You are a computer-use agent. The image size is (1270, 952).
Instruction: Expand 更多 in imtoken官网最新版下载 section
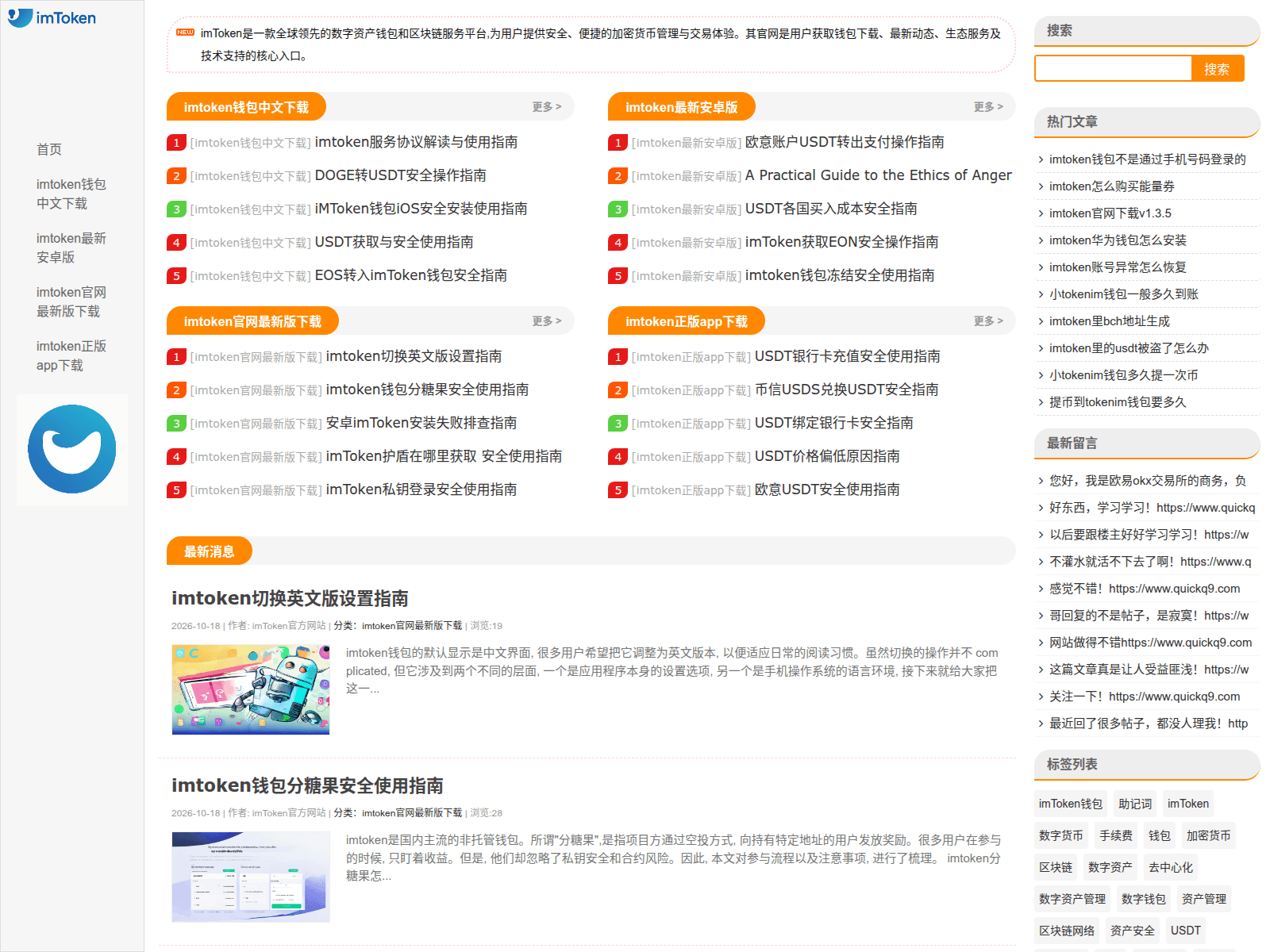547,321
